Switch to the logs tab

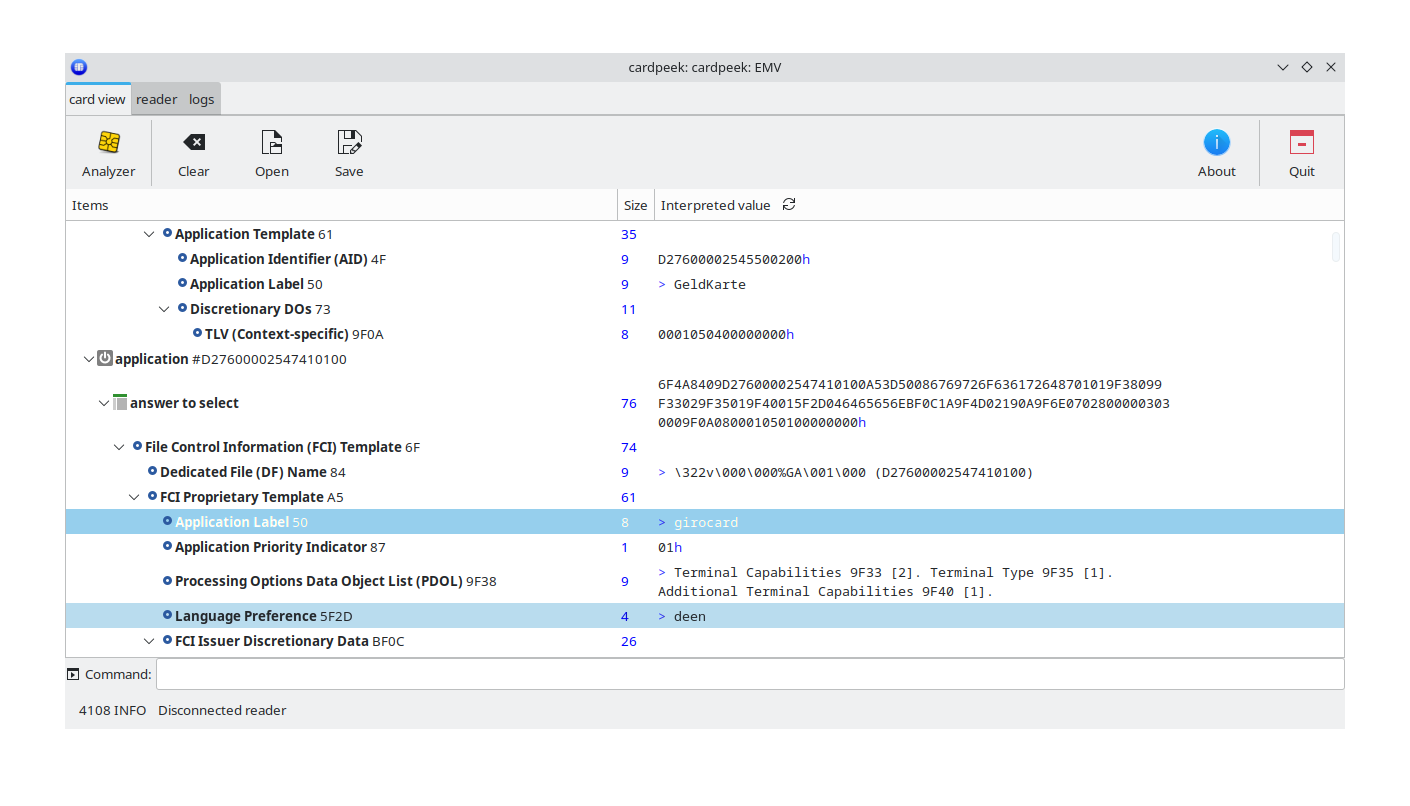[202, 100]
